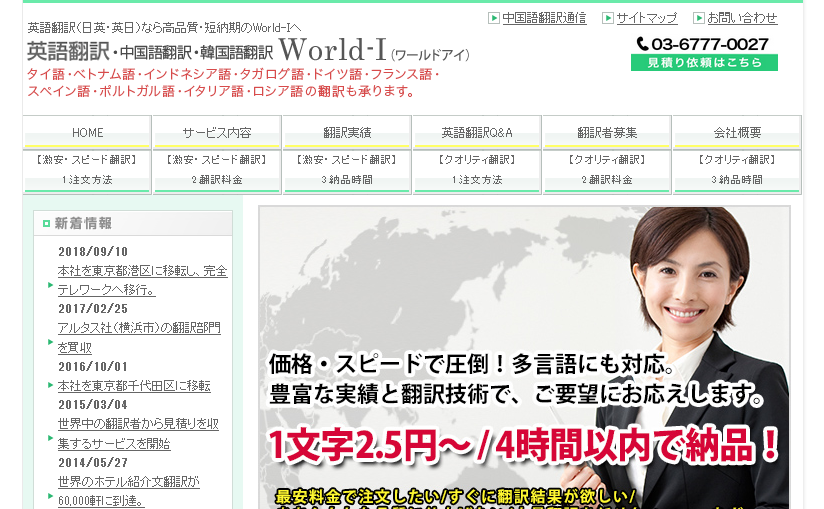824x509 pixels.
Task: Open the サービス内容 menu tab
Action: pos(217,132)
